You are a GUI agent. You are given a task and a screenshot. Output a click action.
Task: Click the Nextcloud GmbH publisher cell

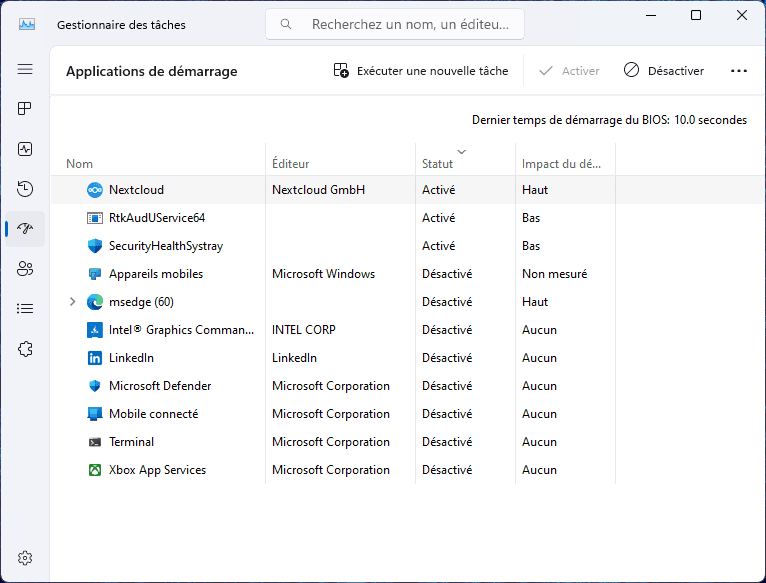pos(319,190)
